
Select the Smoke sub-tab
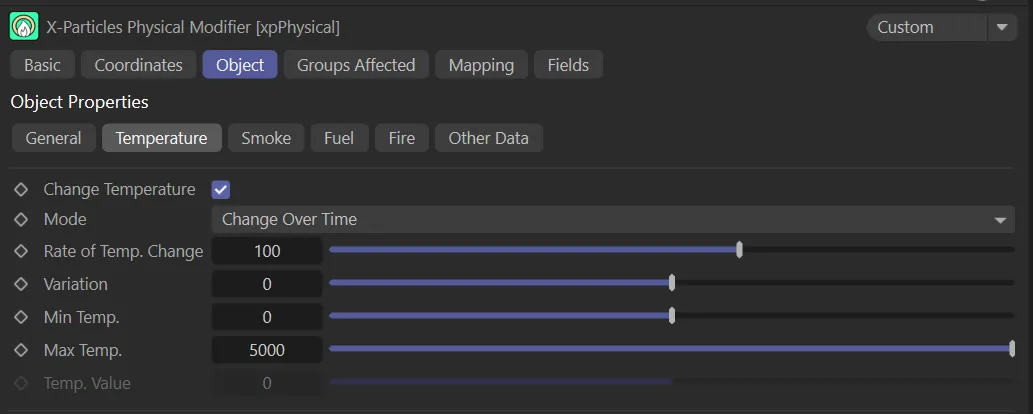pos(266,138)
